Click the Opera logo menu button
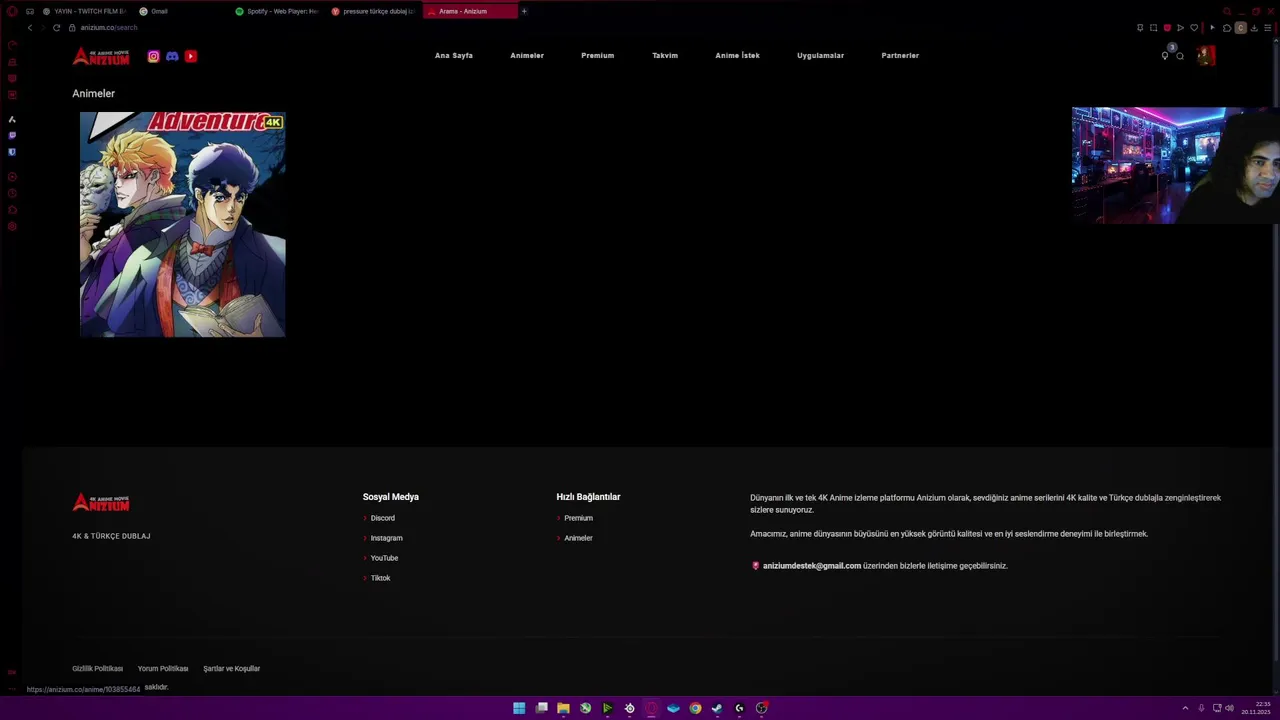The image size is (1280, 720). pos(12,11)
